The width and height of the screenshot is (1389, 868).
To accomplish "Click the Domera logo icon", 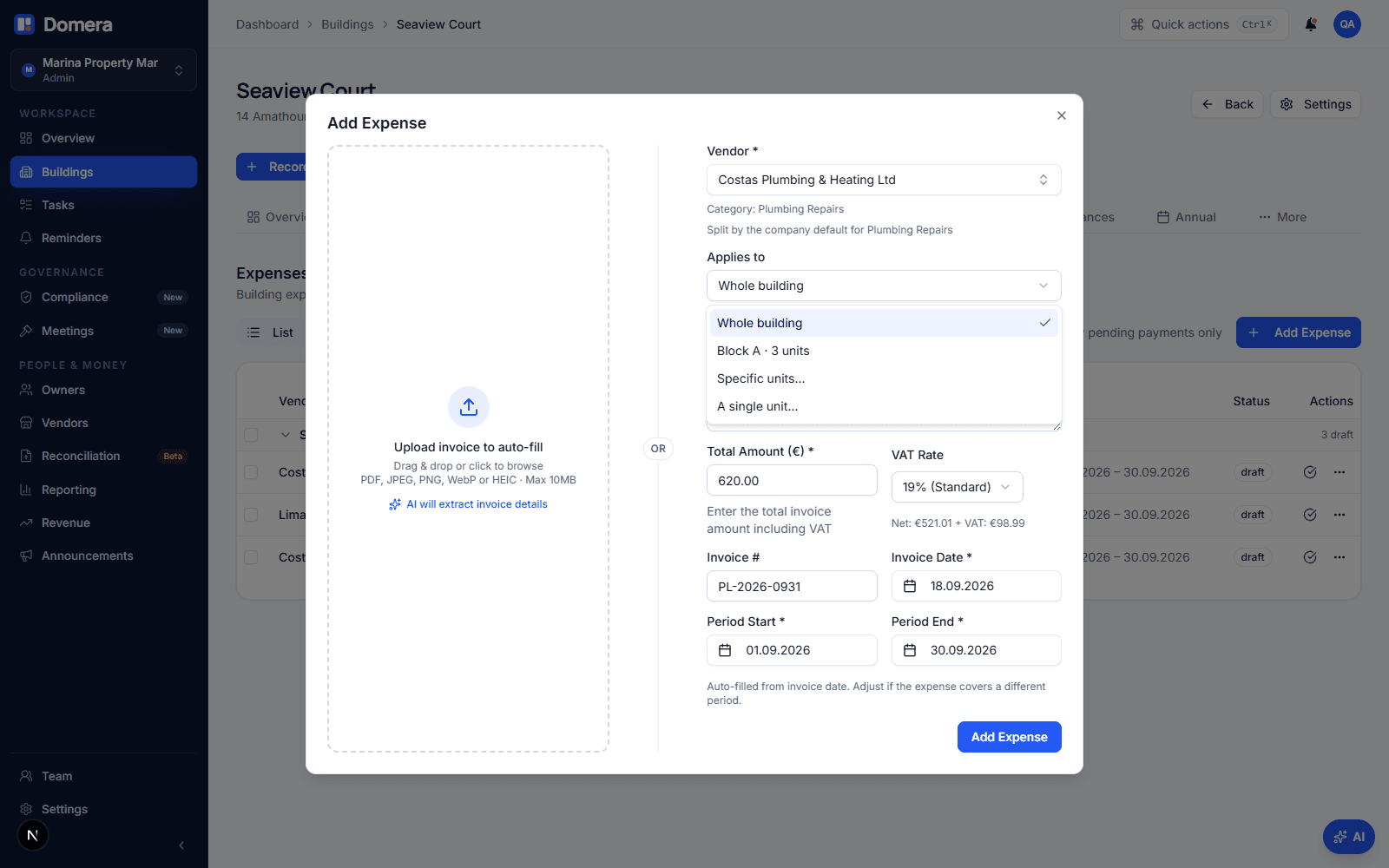I will point(24,24).
